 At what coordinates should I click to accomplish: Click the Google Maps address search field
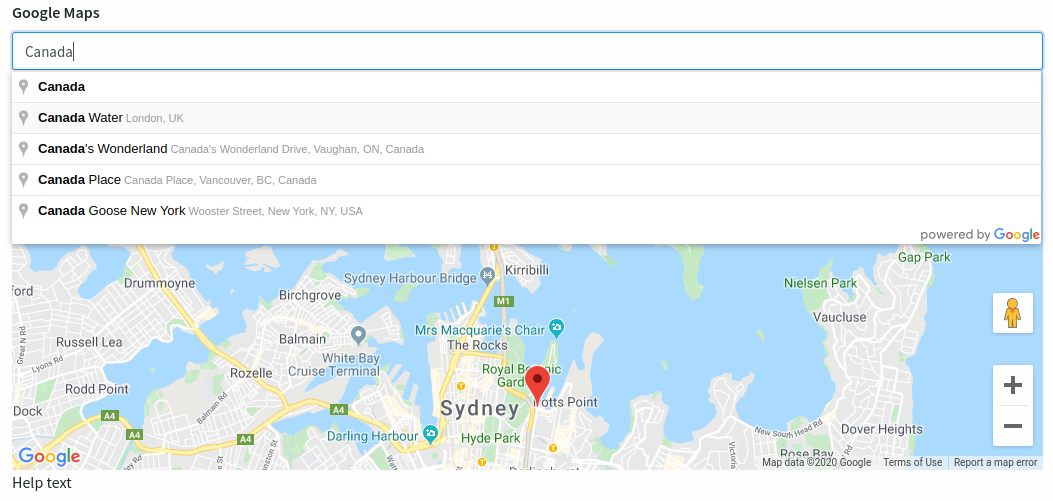527,51
